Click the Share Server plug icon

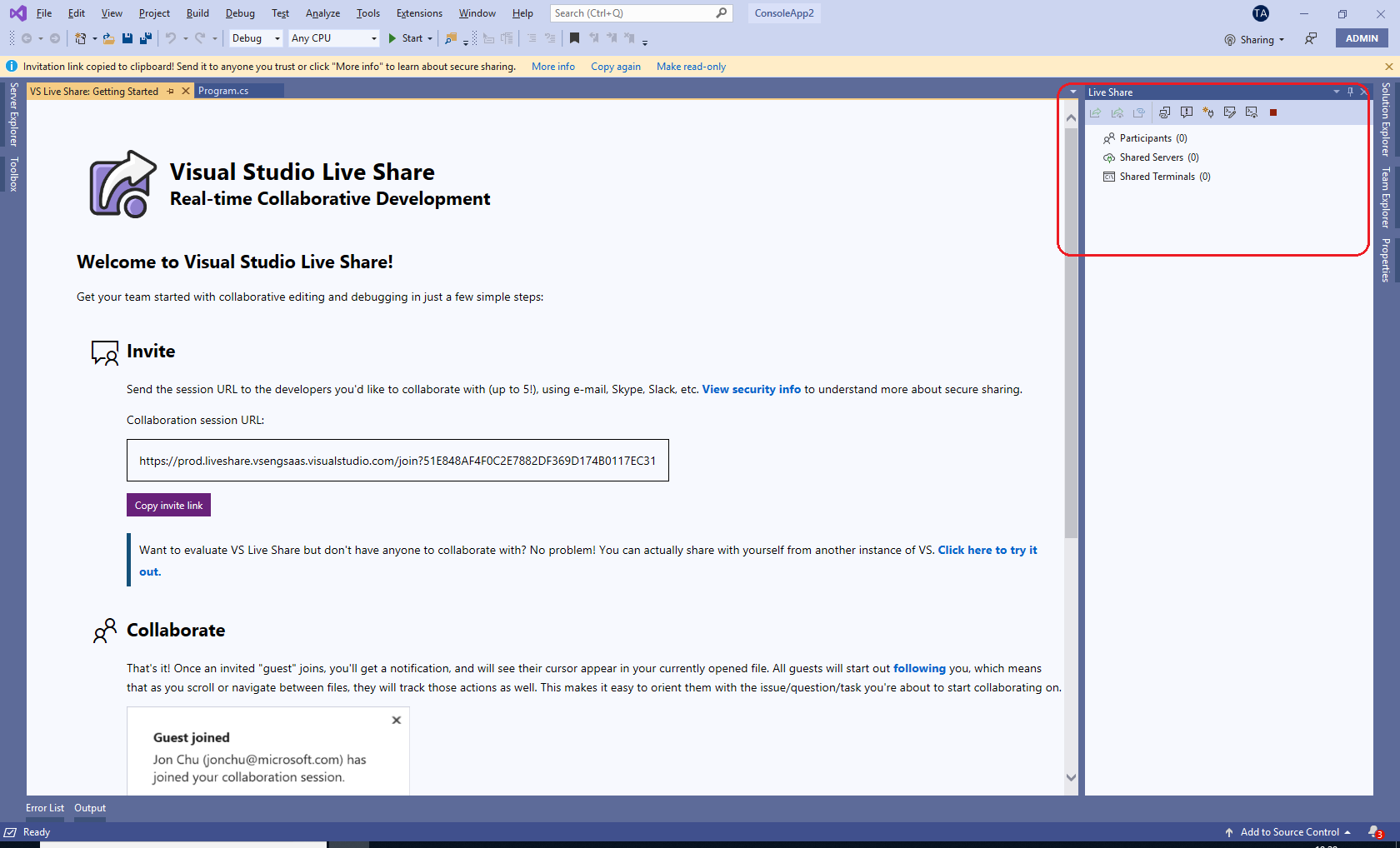[x=1208, y=112]
